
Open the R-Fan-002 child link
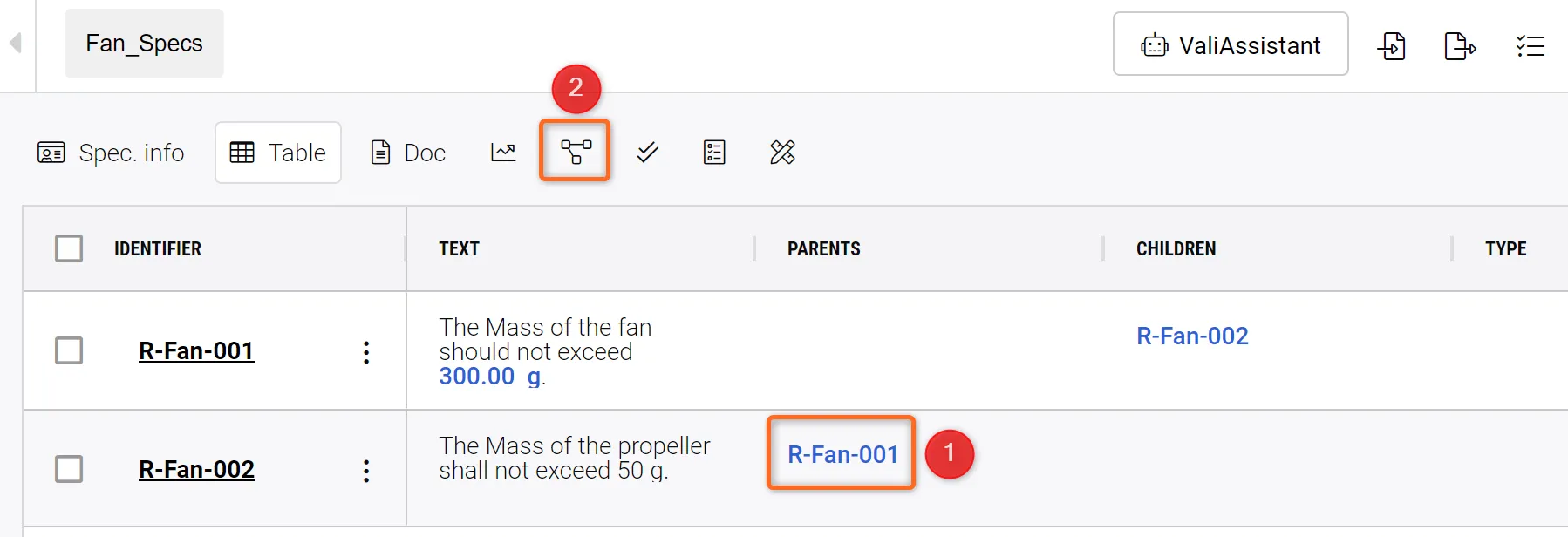click(1192, 336)
